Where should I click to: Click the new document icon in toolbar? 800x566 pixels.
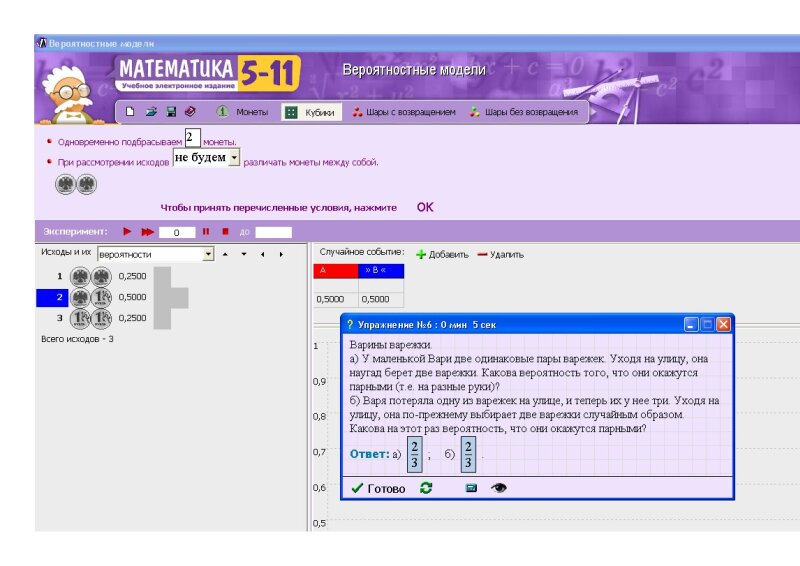pos(131,112)
